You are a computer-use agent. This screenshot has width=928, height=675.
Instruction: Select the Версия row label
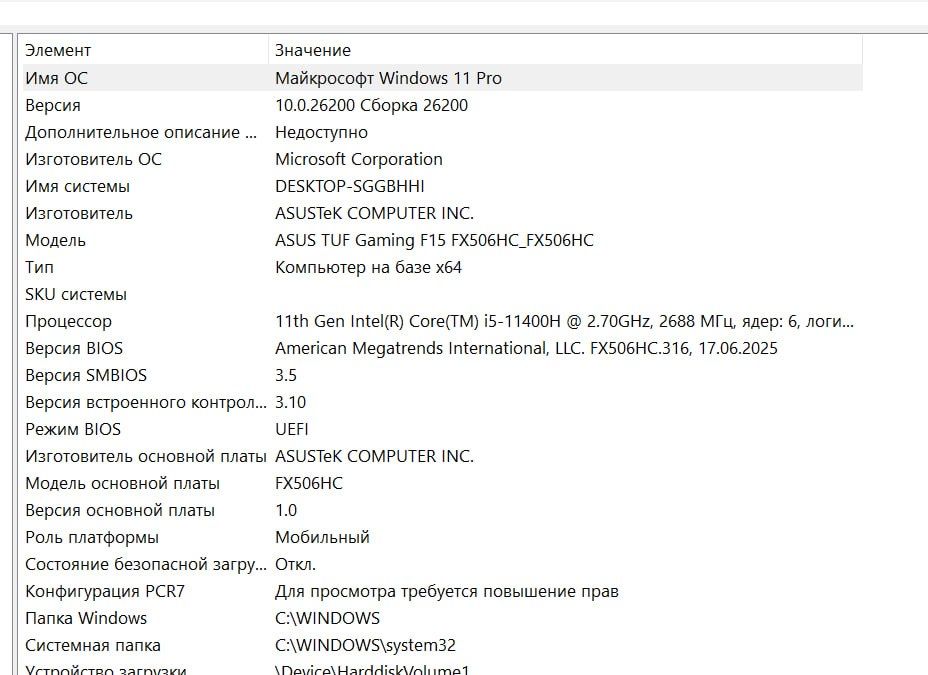pos(53,105)
